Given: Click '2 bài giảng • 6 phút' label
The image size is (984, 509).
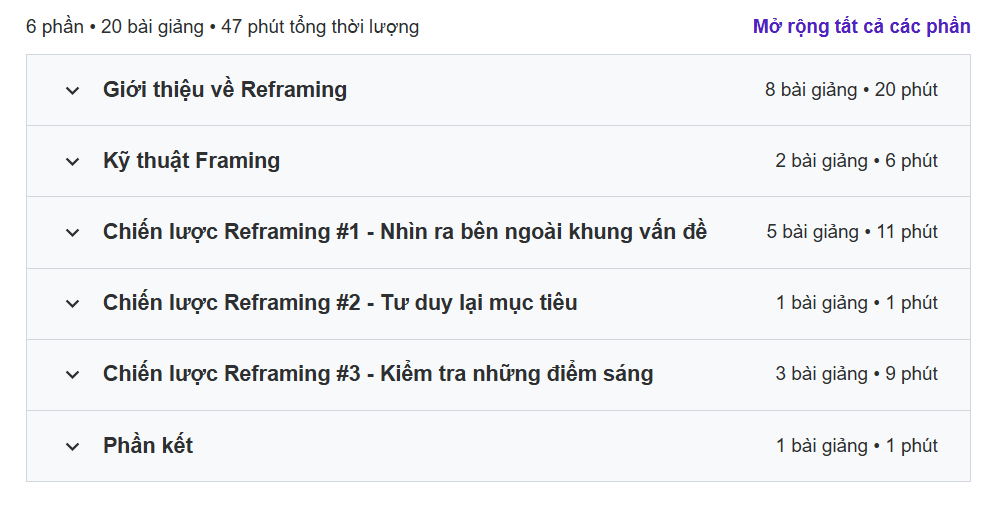Looking at the screenshot, I should [856, 161].
